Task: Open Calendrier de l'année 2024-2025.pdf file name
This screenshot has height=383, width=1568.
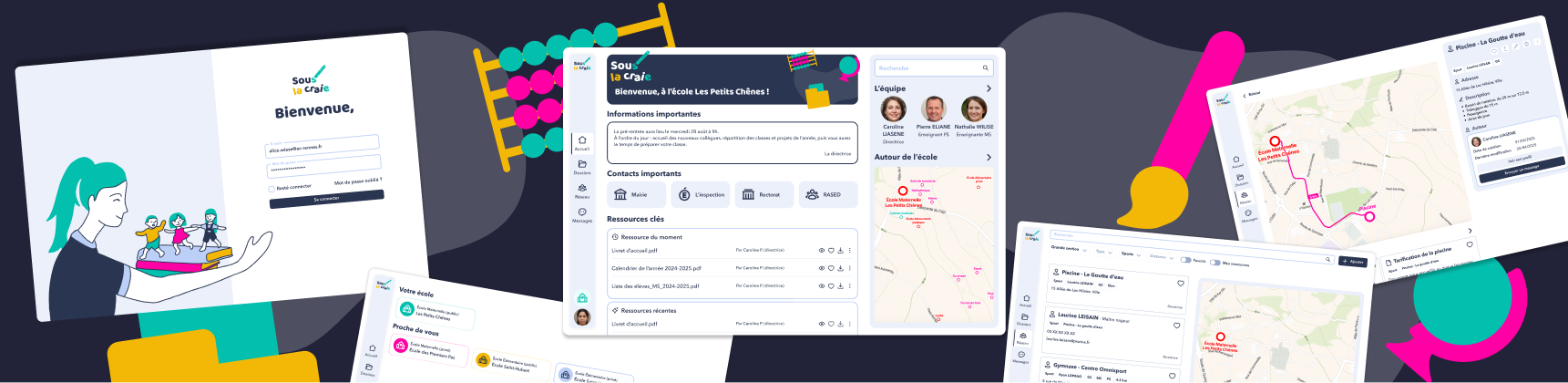Action: pyautogui.click(x=656, y=268)
